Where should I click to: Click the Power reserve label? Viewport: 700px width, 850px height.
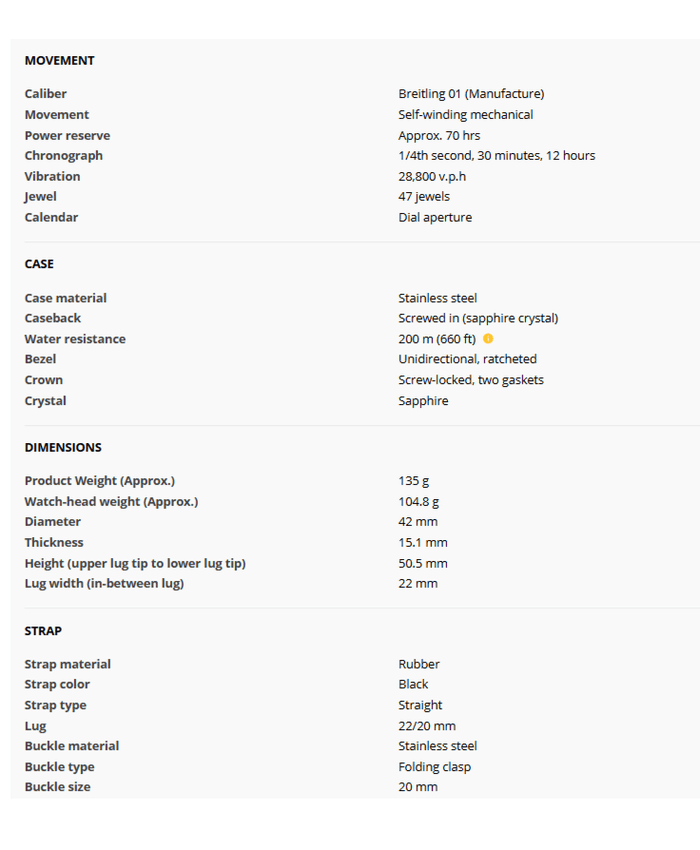pos(67,135)
